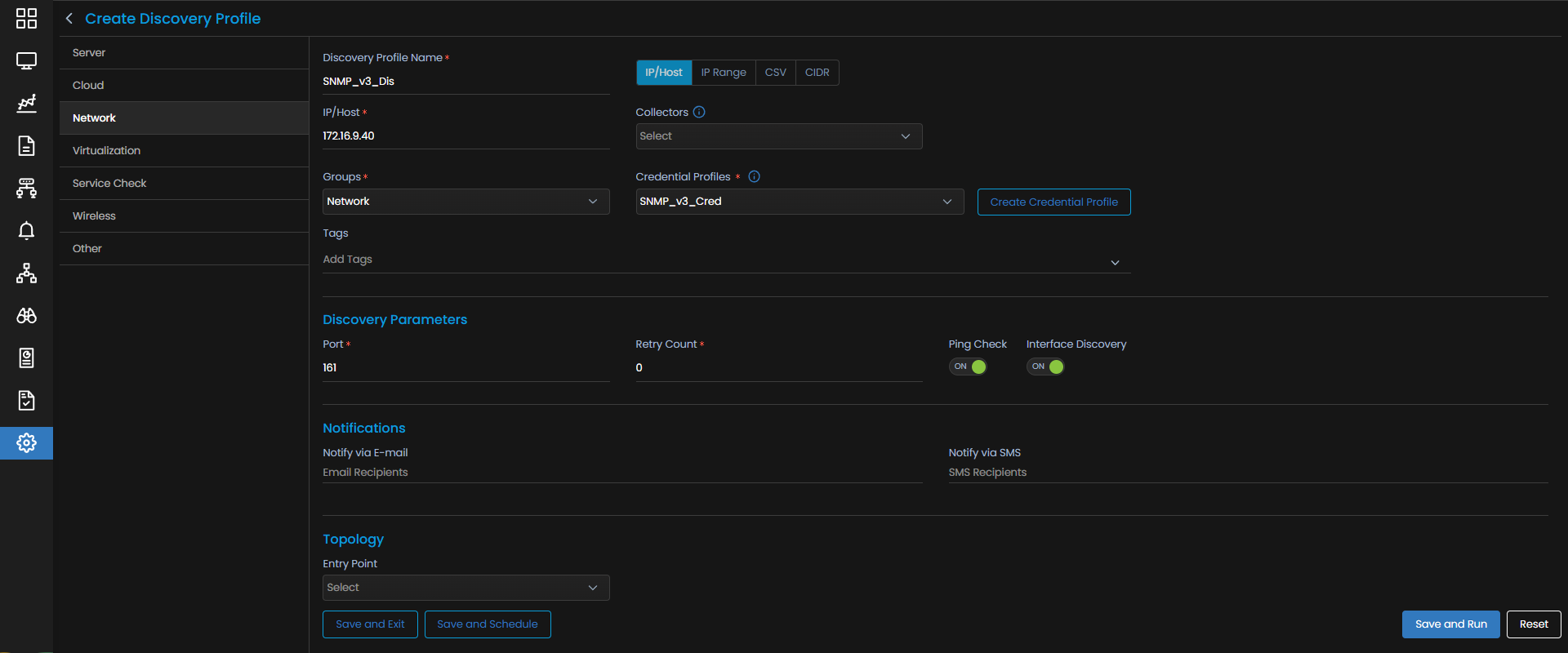Open the Credential Profiles dropdown
This screenshot has height=653, width=1568.
800,202
